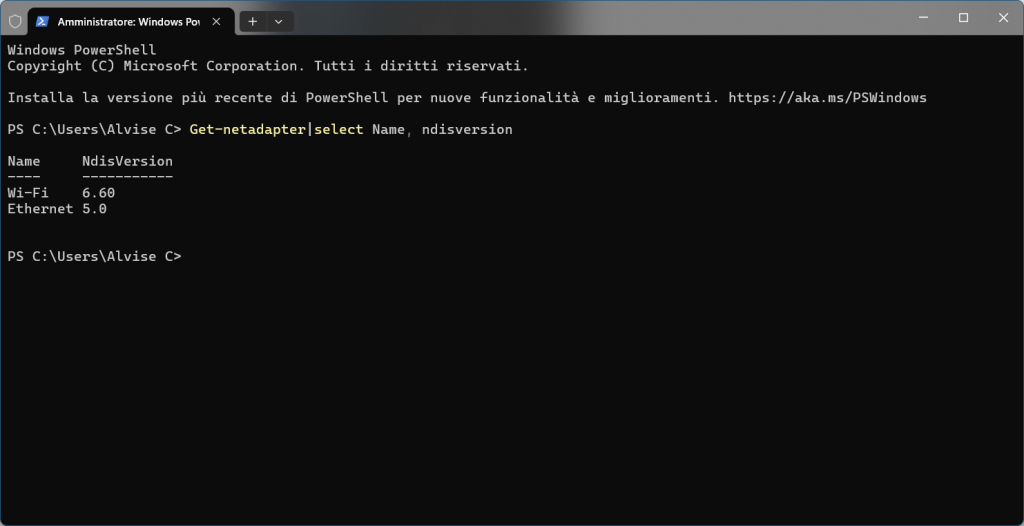Click the Wi-Fi adapter name
1024x526 pixels.
pos(27,193)
